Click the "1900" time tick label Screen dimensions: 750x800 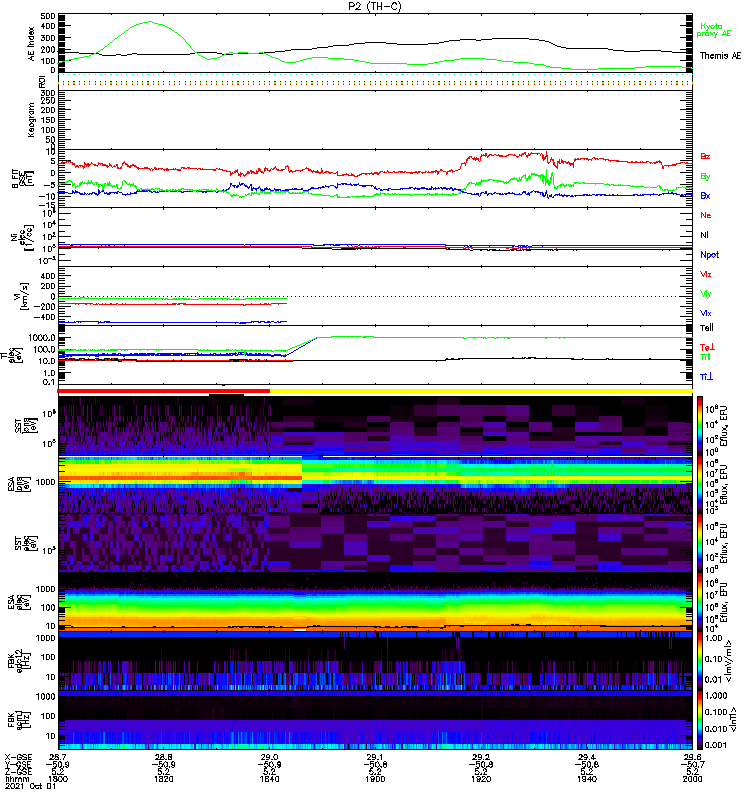click(375, 779)
